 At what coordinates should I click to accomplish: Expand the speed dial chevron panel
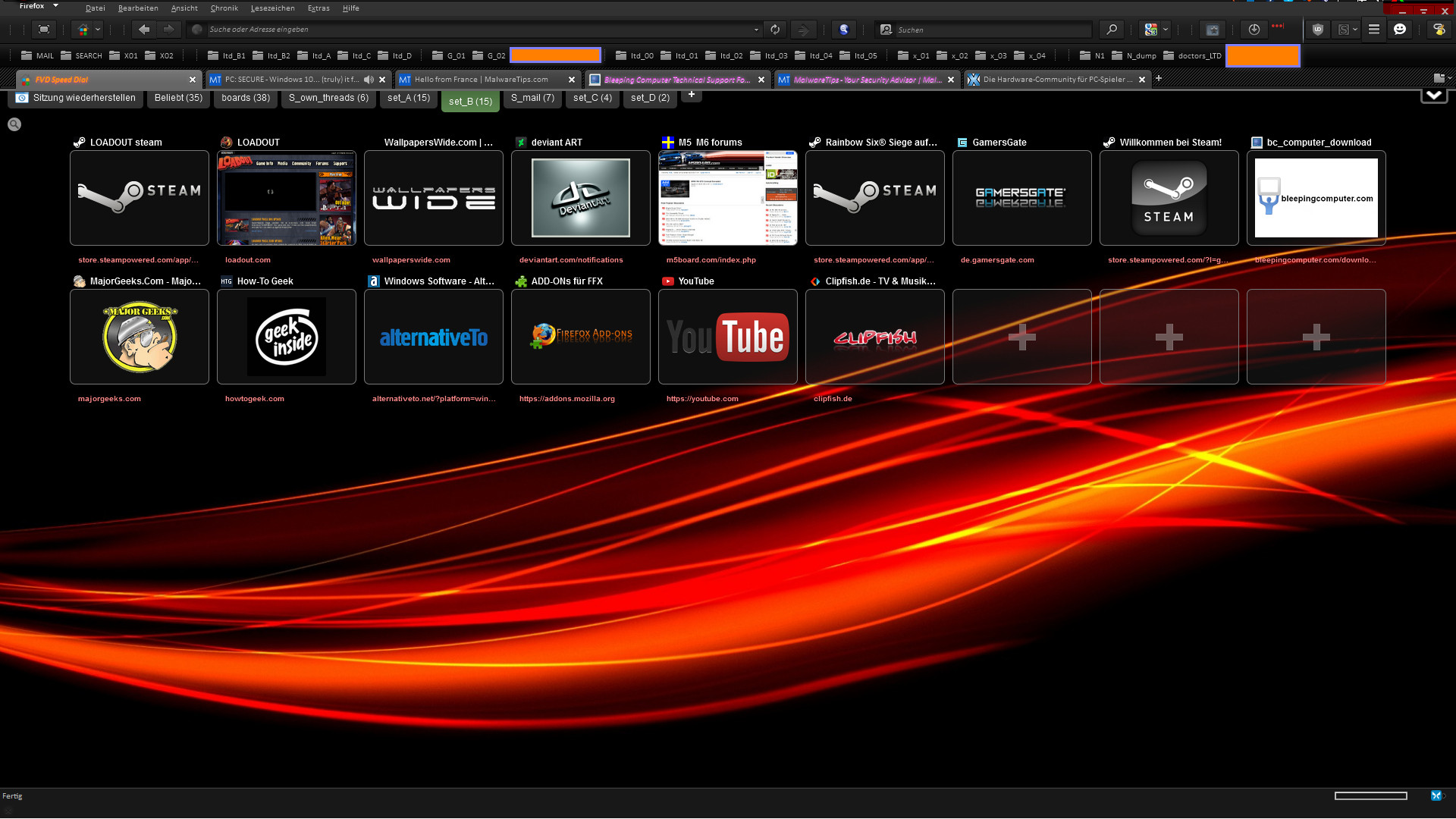[1433, 96]
